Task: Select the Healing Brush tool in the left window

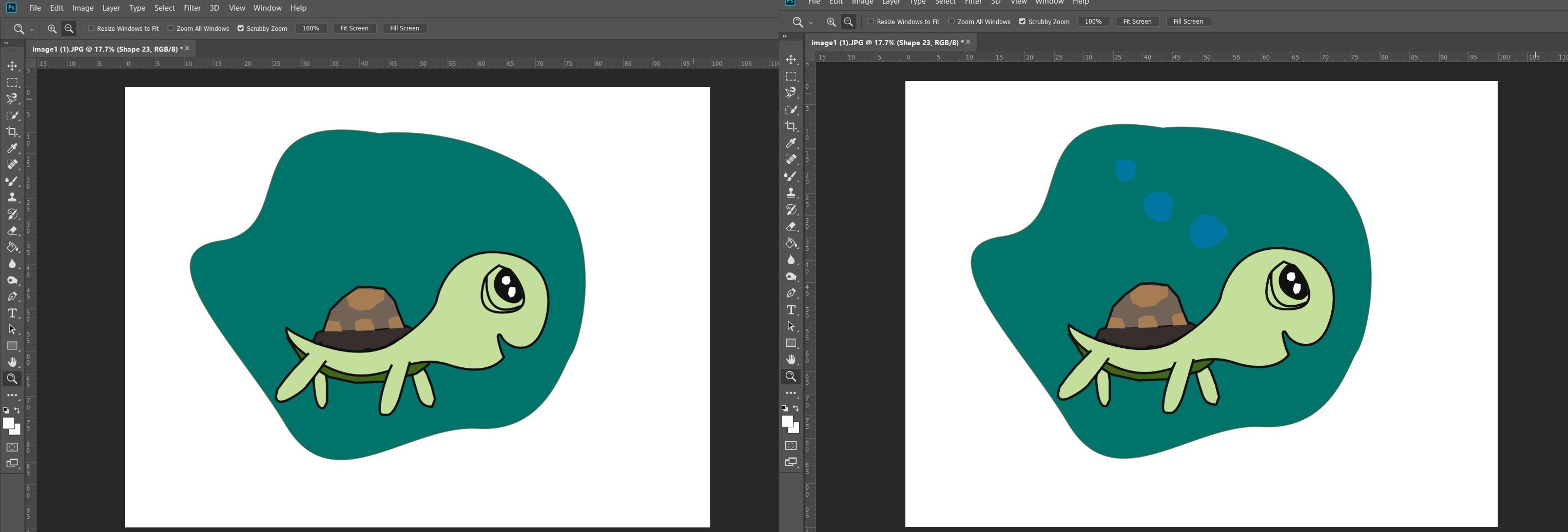Action: pyautogui.click(x=12, y=164)
